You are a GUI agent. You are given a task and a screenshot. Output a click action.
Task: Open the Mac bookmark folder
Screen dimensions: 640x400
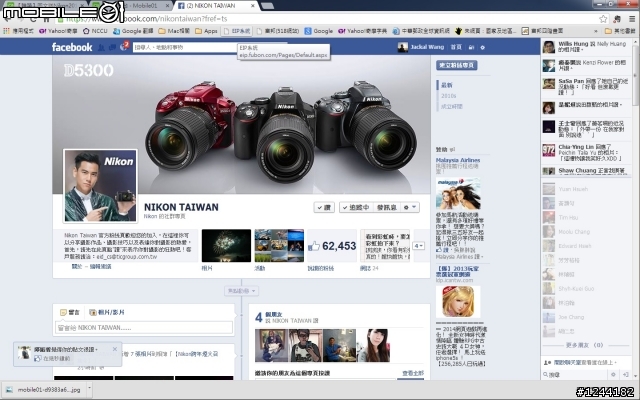click(173, 31)
